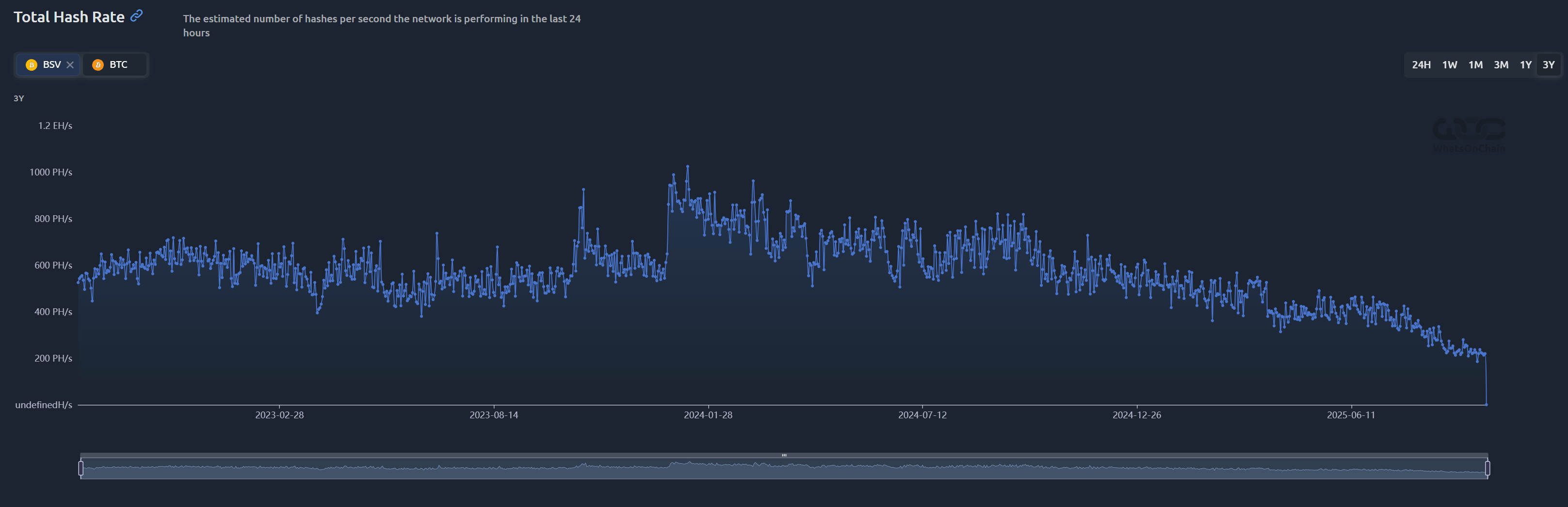
Task: Click the 2024-01-28 axis date label
Action: [x=708, y=415]
